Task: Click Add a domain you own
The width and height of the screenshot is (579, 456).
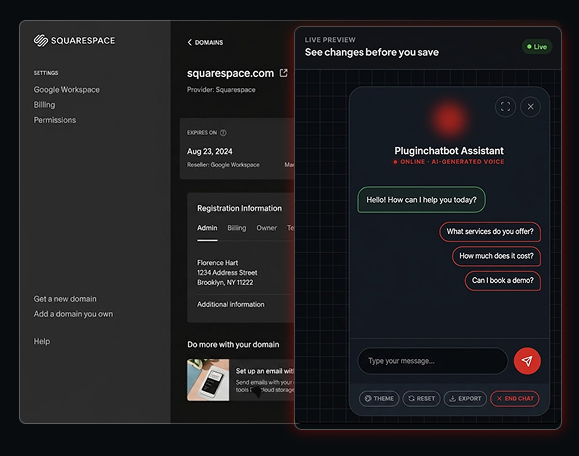Action: (x=73, y=314)
